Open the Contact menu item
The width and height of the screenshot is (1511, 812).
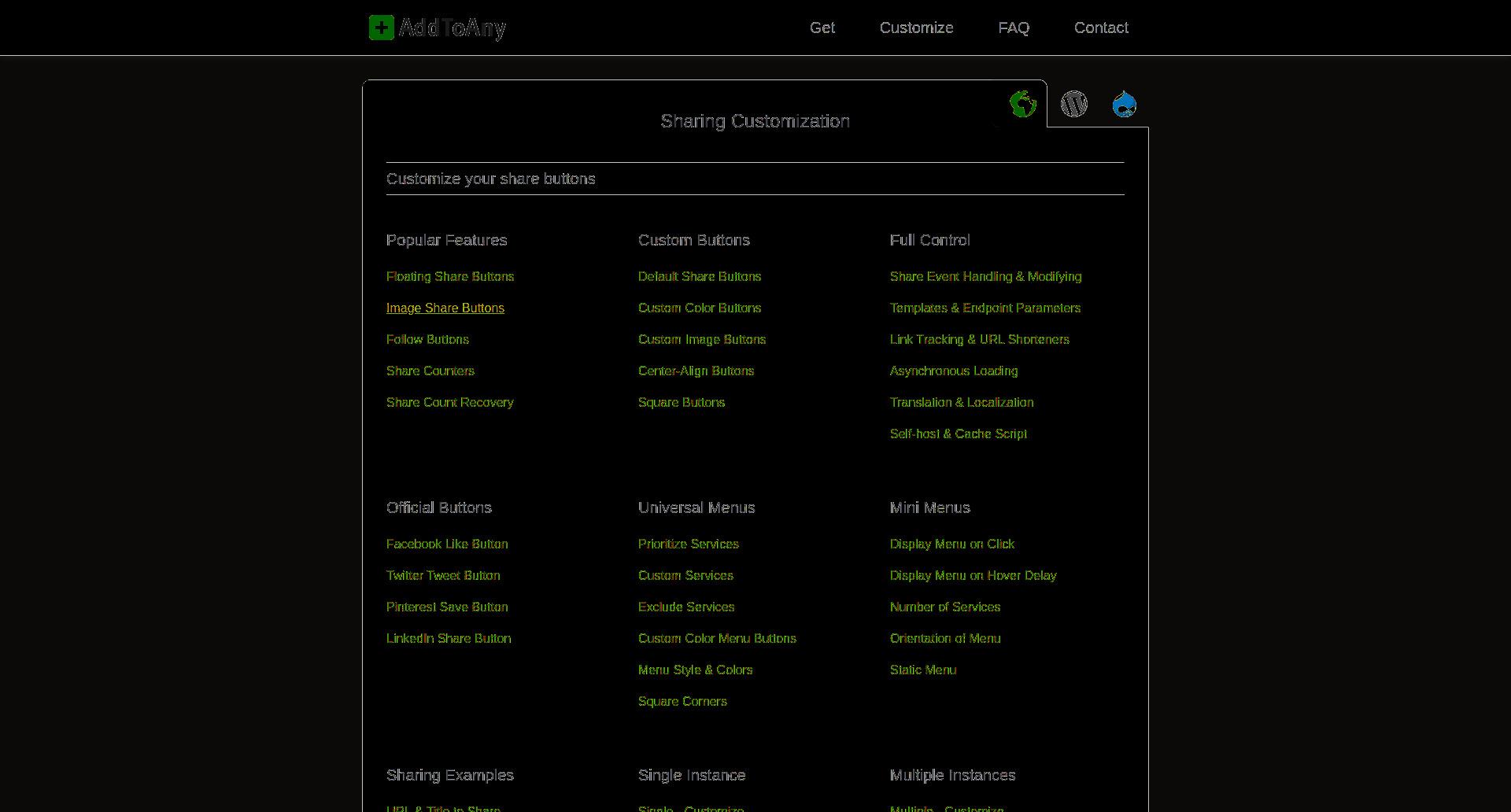[x=1101, y=28]
